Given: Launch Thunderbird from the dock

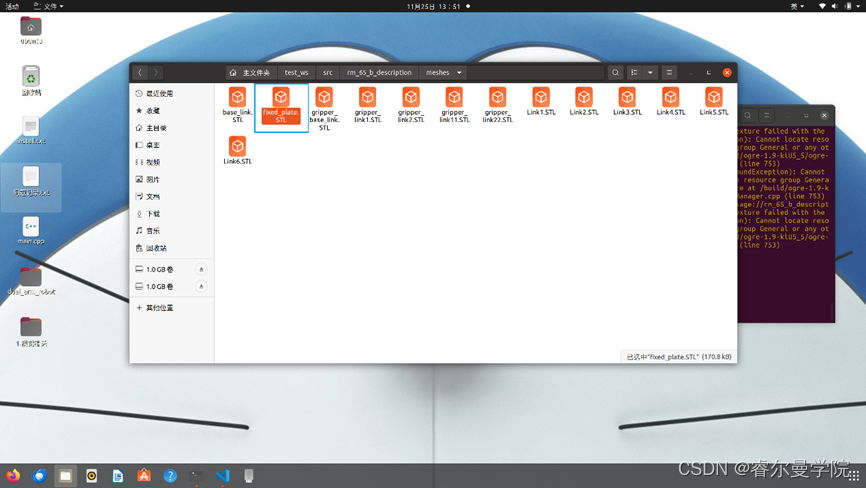Looking at the screenshot, I should coord(39,475).
